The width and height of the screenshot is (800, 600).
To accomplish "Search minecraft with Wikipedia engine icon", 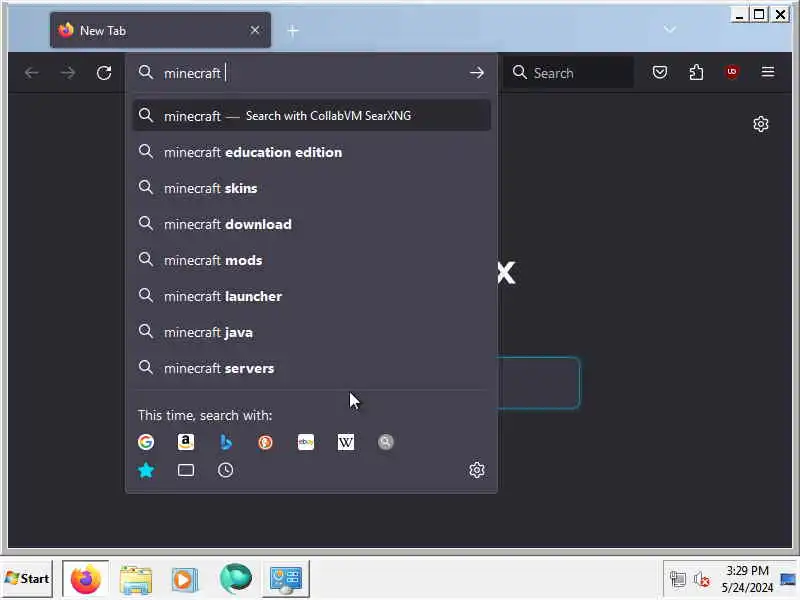I will click(345, 442).
